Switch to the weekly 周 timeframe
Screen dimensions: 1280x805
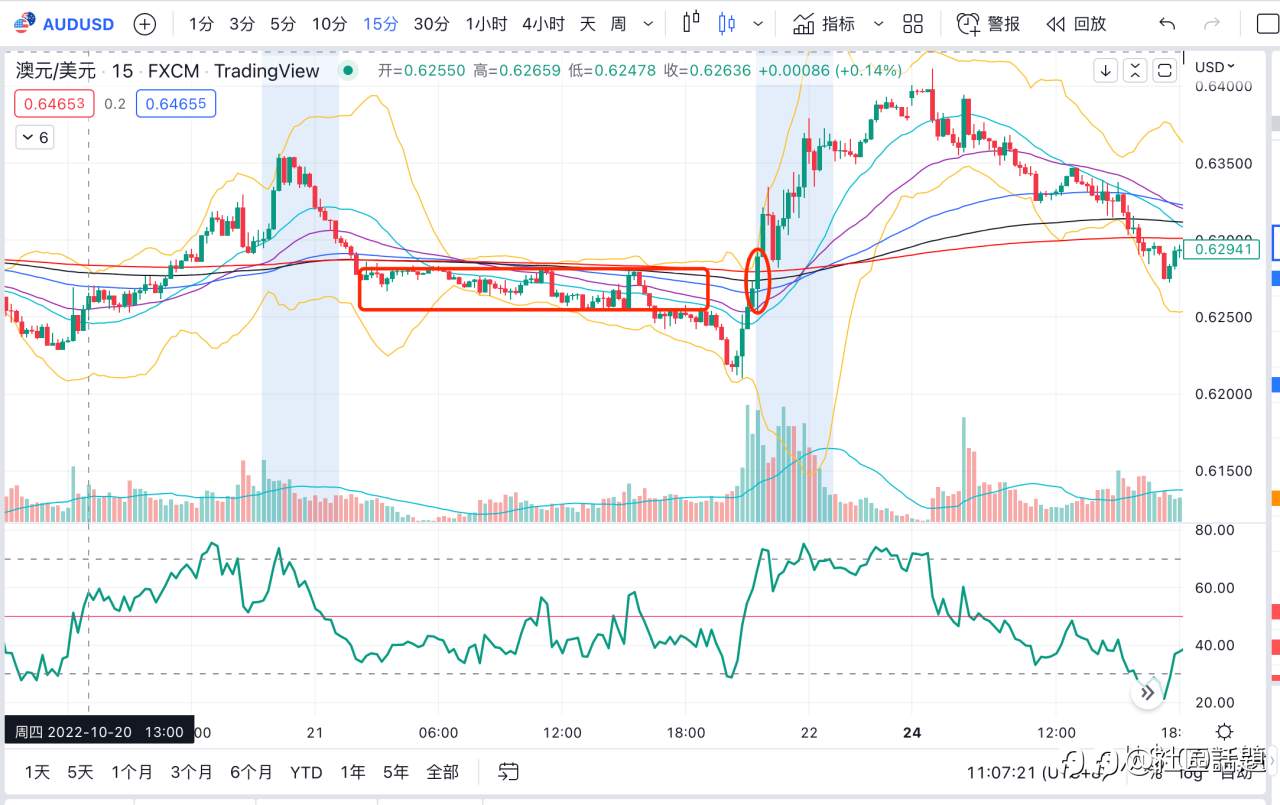tap(619, 24)
